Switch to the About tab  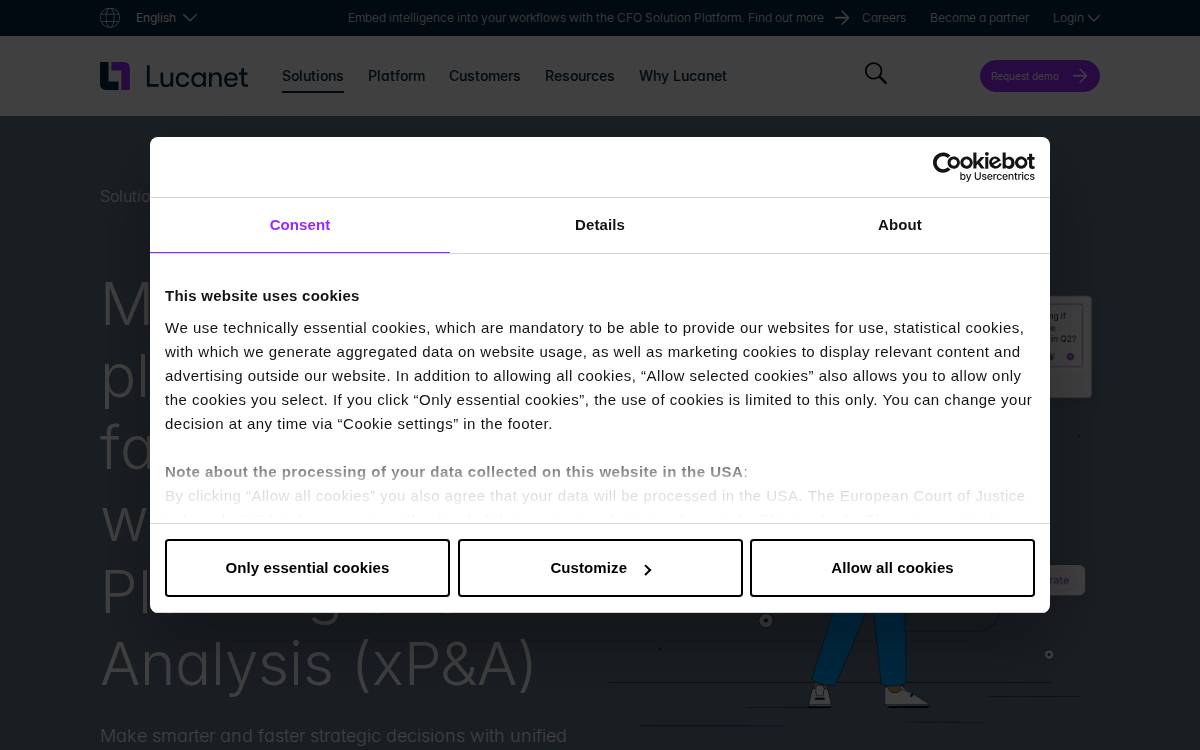900,225
